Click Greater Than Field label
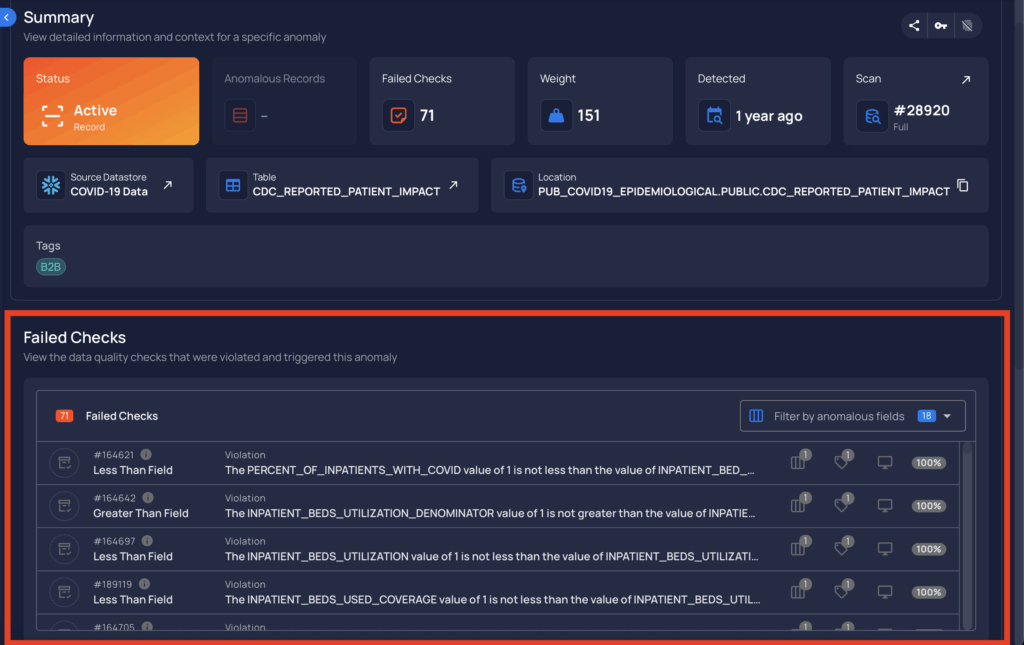Image resolution: width=1024 pixels, height=645 pixels. click(140, 513)
